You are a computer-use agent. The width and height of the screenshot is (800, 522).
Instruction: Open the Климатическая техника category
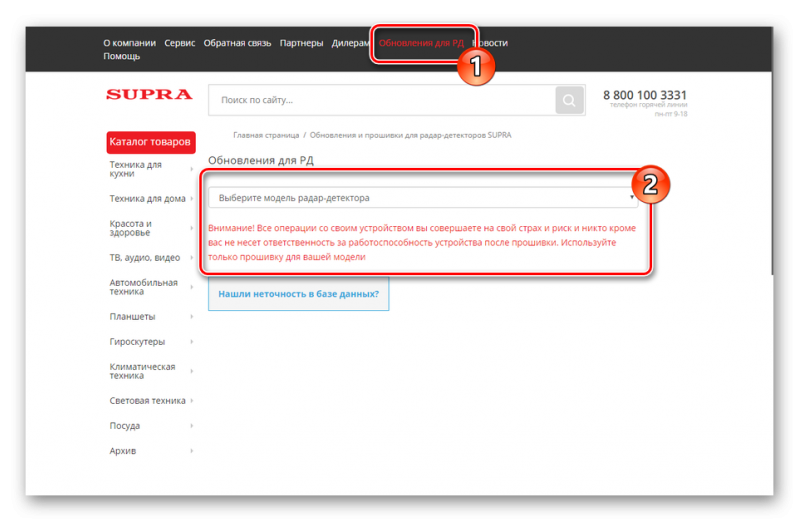click(142, 371)
